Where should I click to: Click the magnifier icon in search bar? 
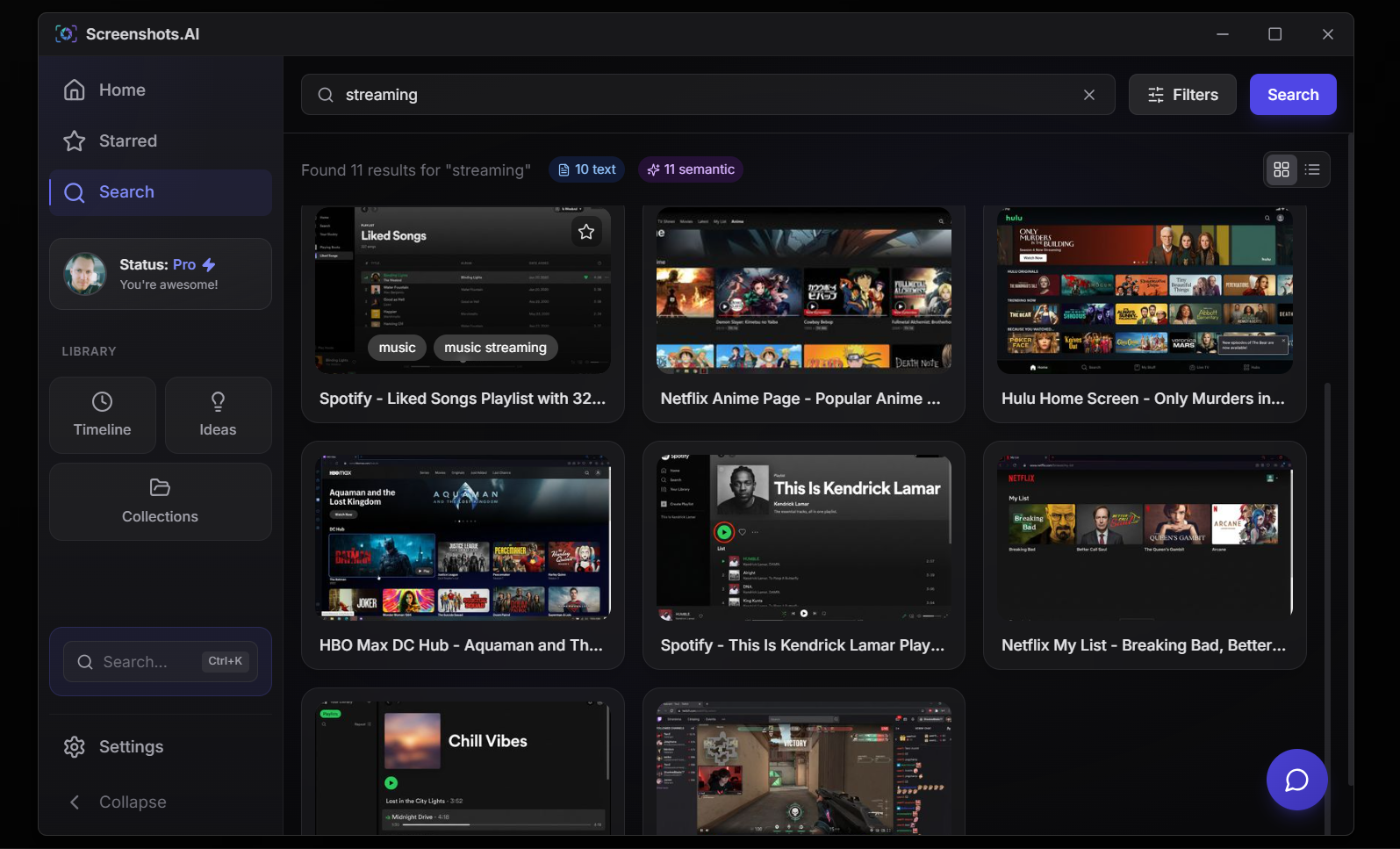click(x=326, y=95)
